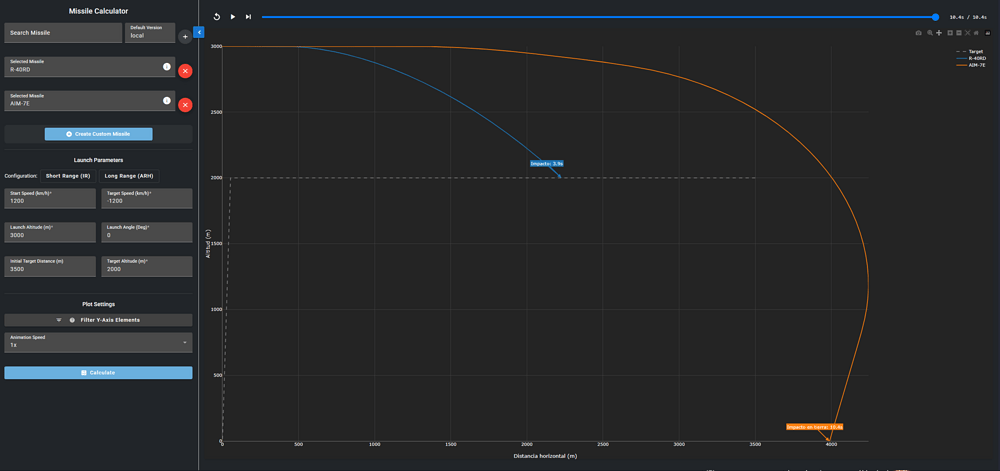Select the plot zoom tool

929,33
